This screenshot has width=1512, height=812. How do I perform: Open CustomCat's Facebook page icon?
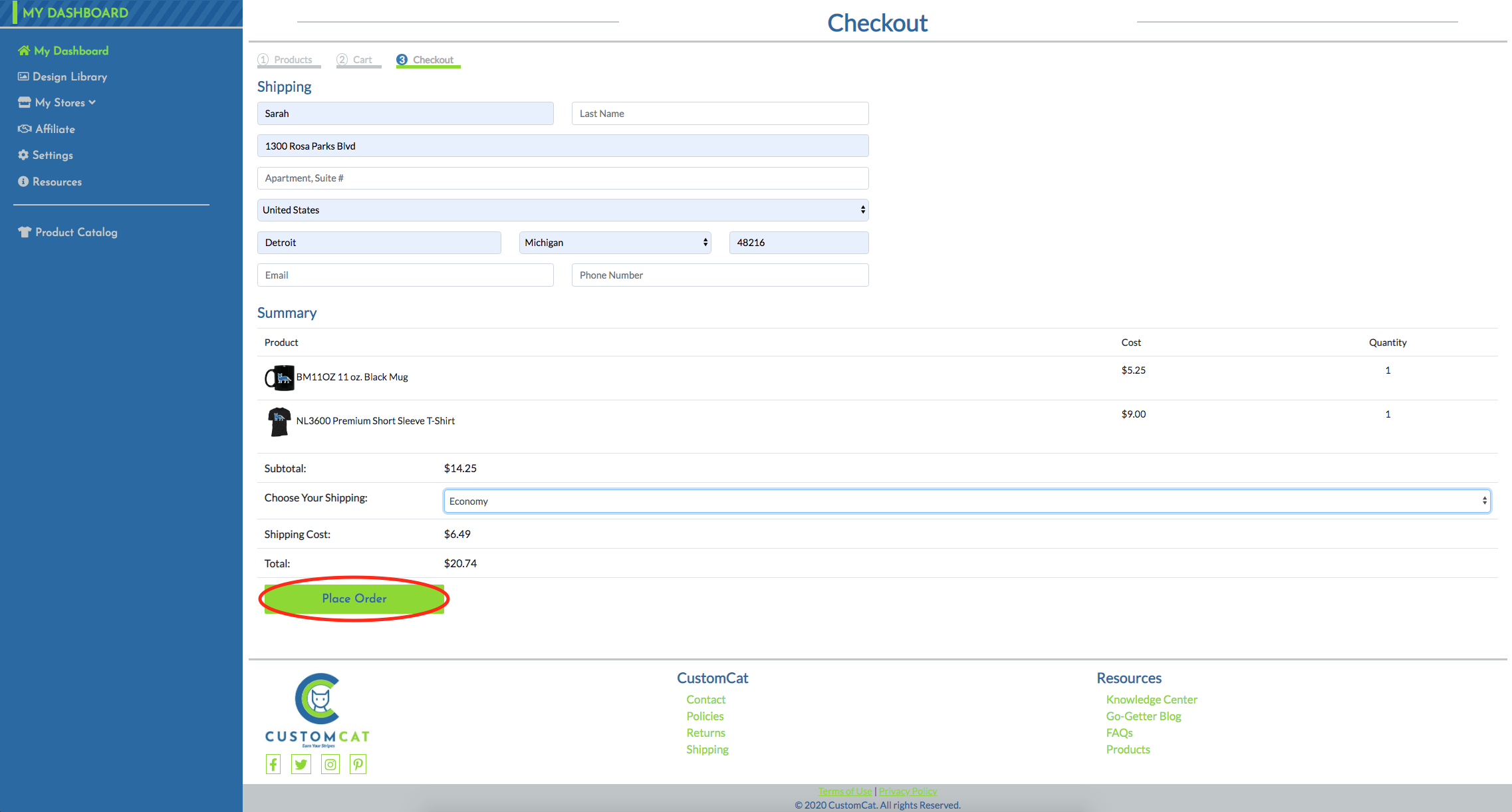273,763
